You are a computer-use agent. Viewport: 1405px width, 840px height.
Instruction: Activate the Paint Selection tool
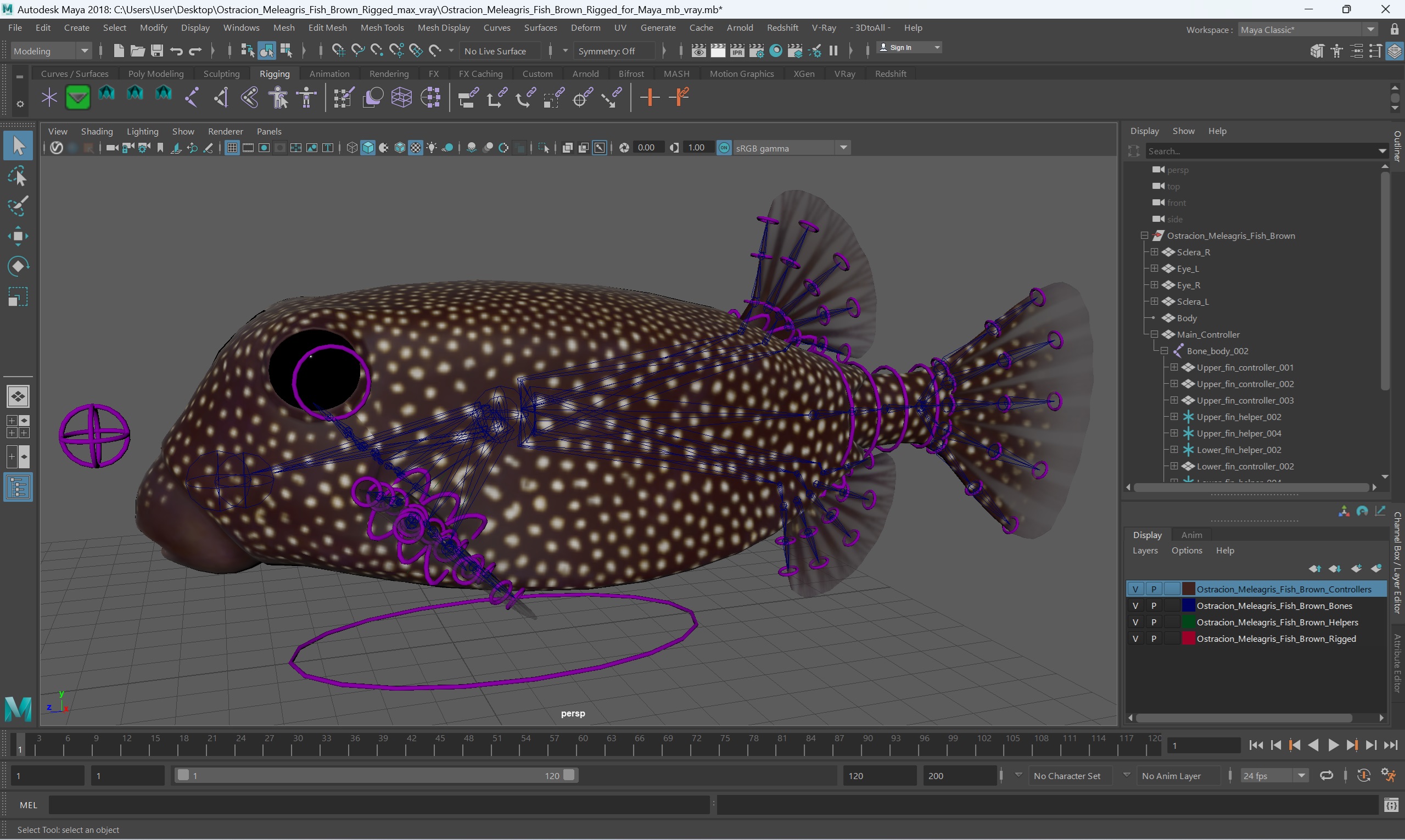[18, 206]
